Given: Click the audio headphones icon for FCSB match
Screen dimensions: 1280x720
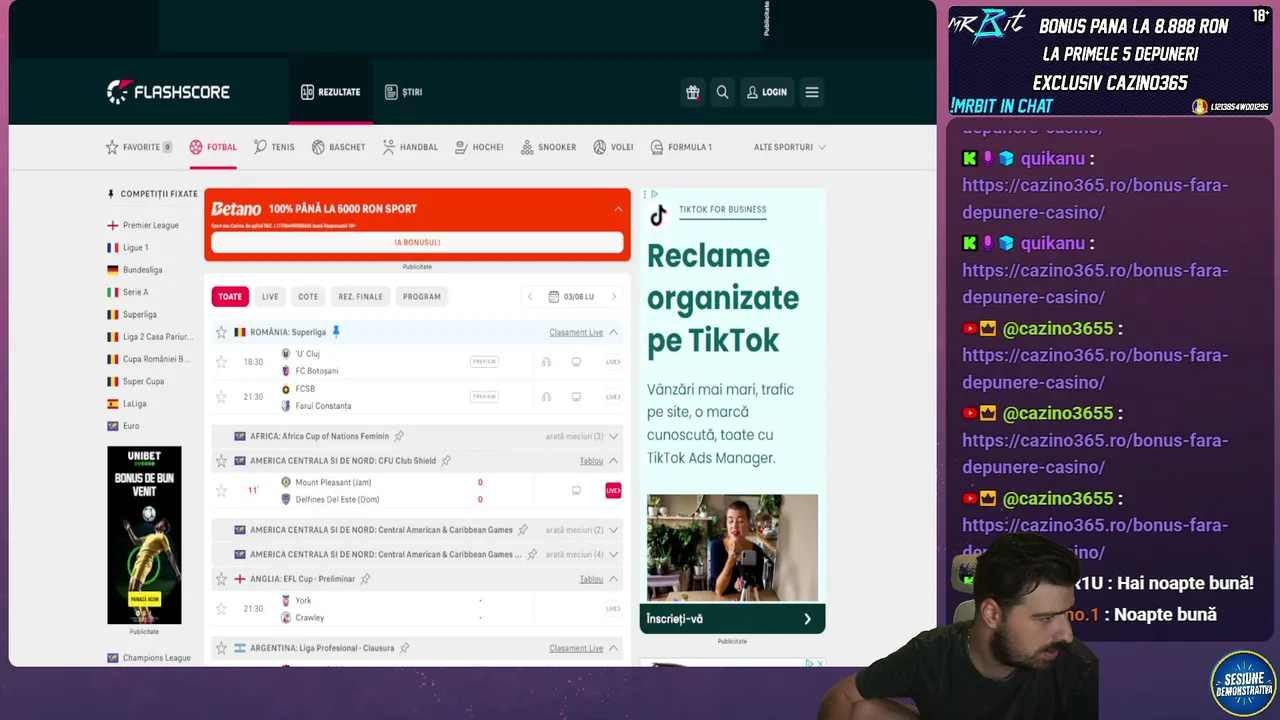Looking at the screenshot, I should pos(546,397).
